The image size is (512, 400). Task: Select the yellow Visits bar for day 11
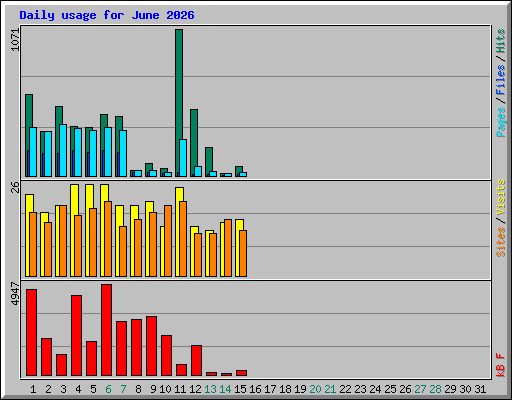pos(179,232)
